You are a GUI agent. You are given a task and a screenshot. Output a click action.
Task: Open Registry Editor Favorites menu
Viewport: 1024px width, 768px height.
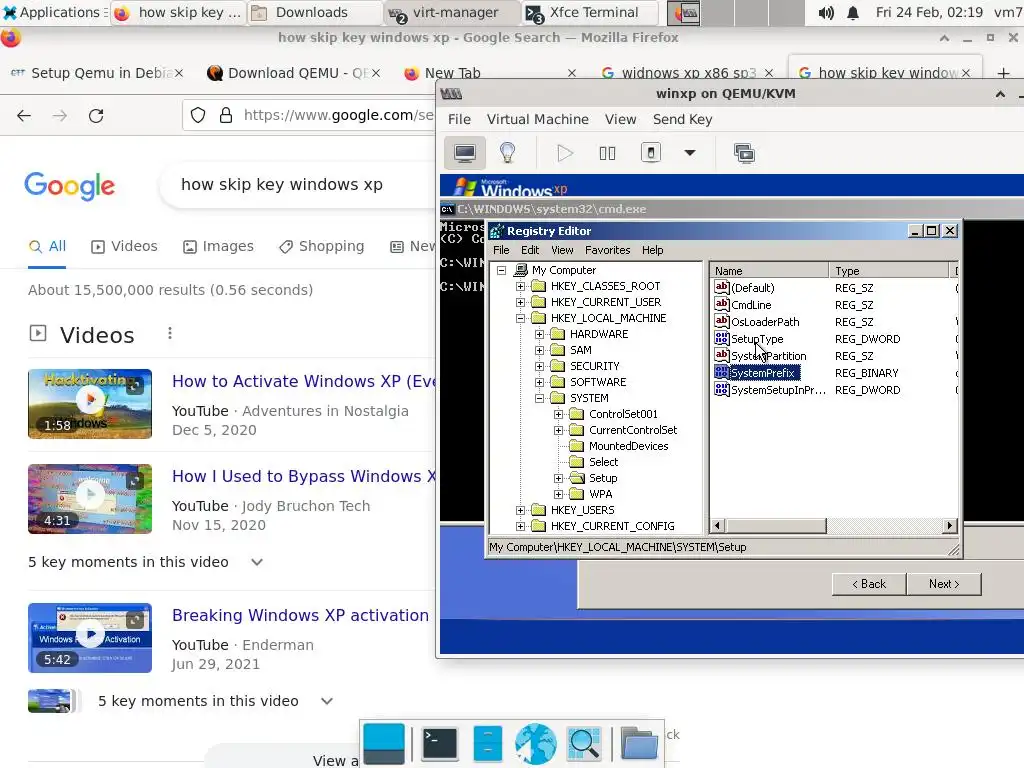[x=607, y=250]
